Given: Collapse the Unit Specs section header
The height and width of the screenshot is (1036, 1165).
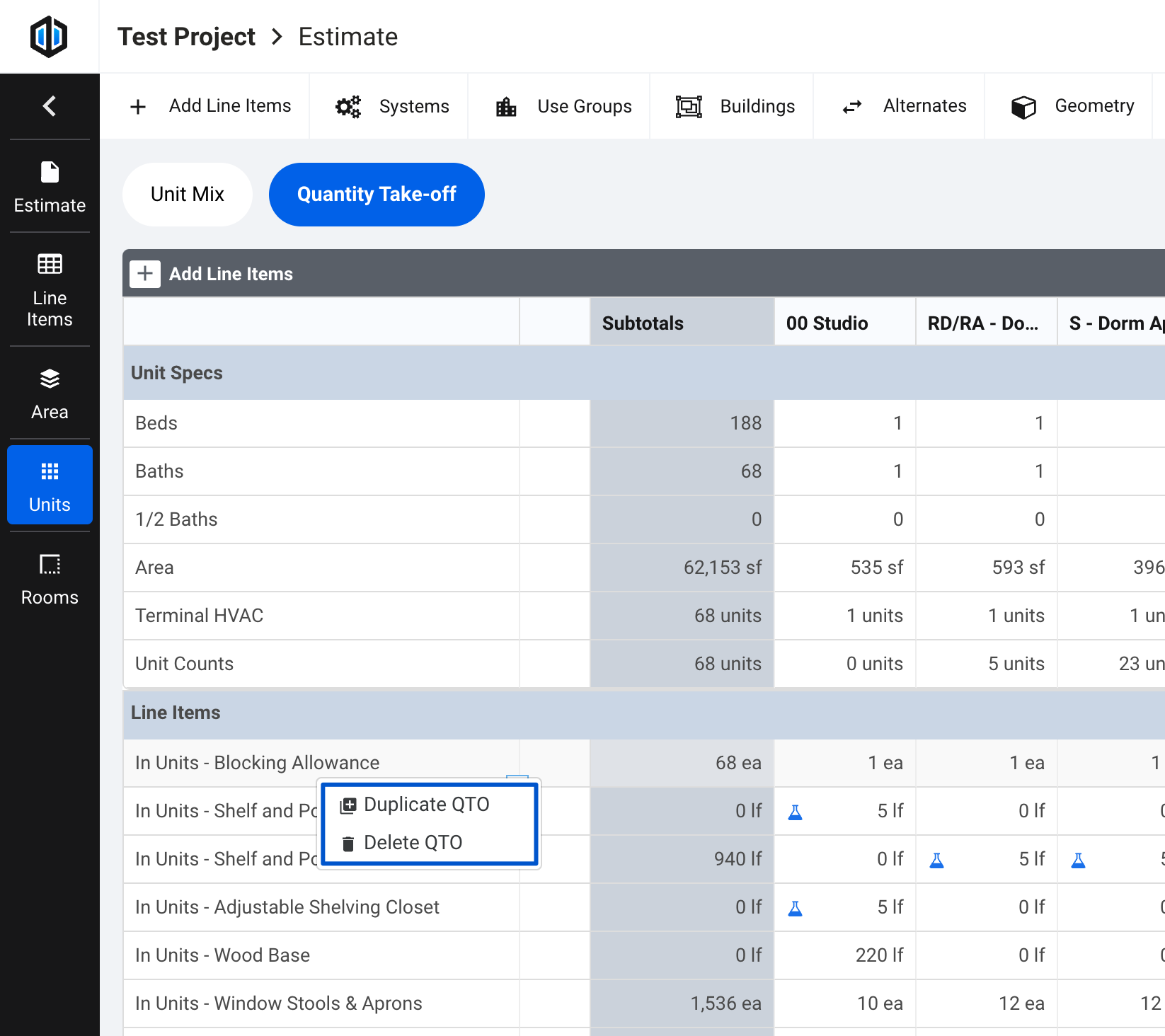Looking at the screenshot, I should (x=177, y=372).
